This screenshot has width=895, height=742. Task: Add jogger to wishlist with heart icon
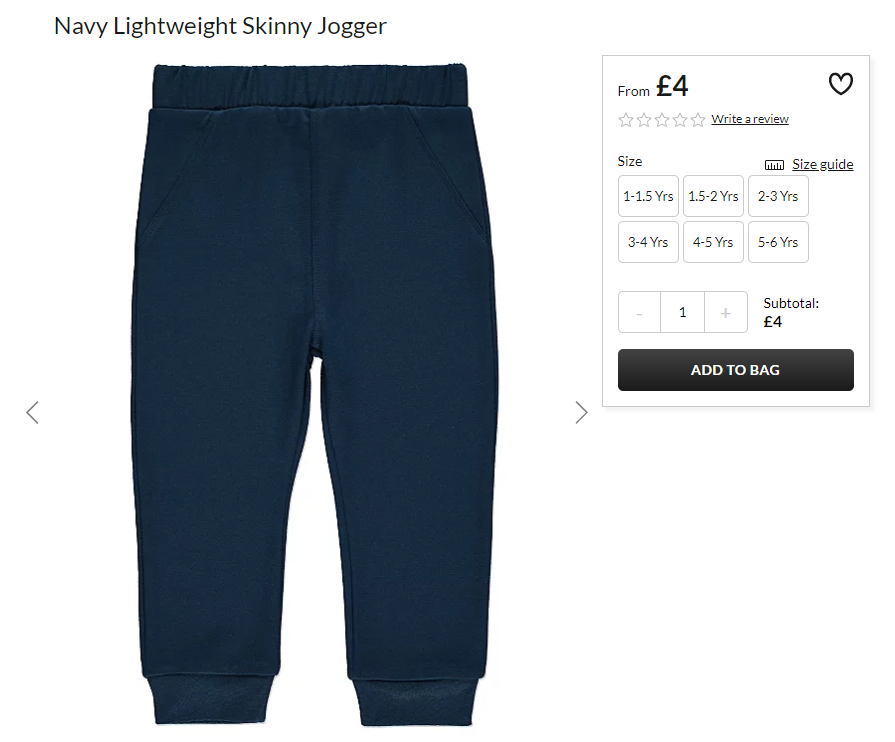pos(841,84)
